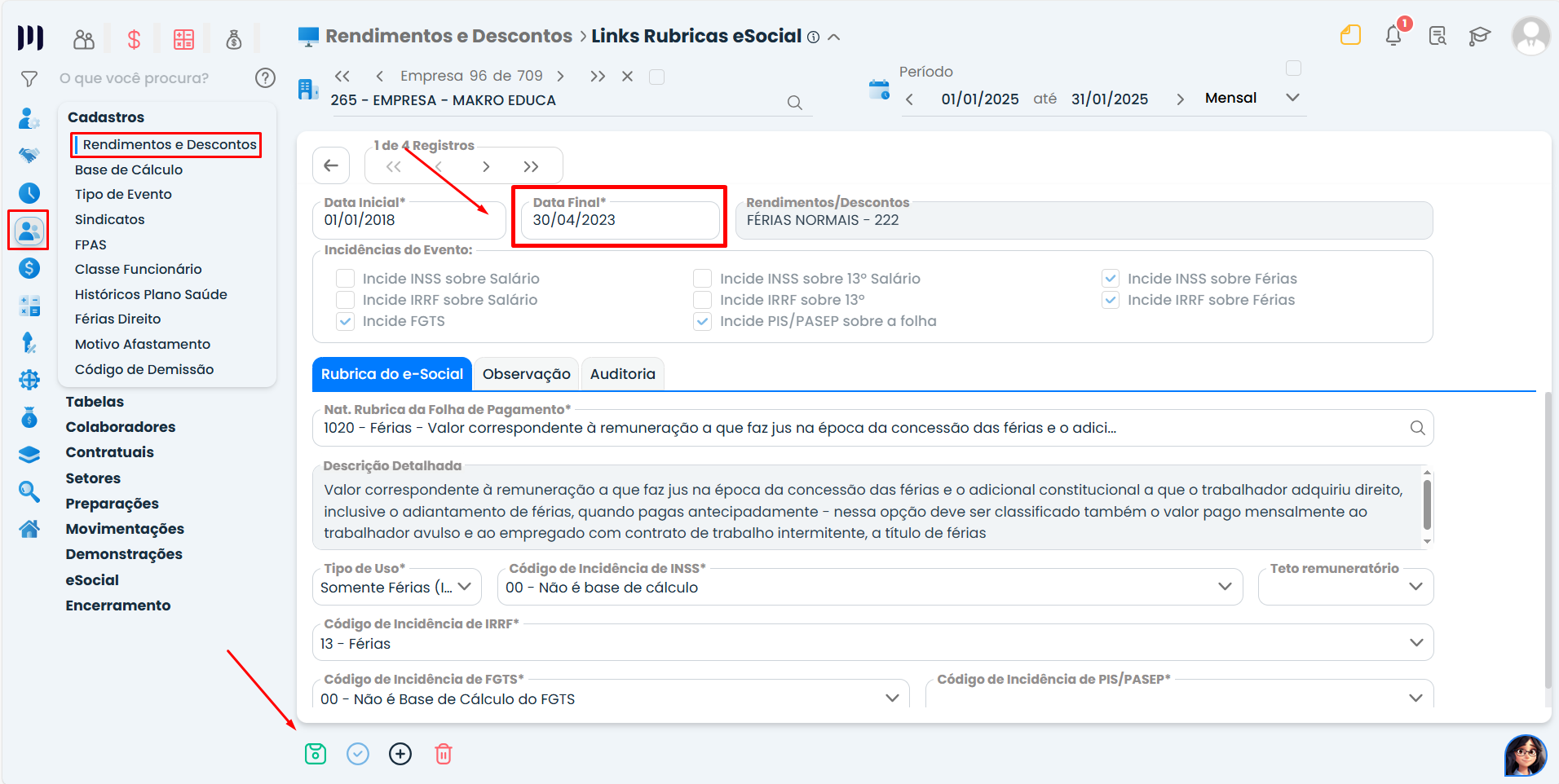
Task: Switch to the Auditoria tab
Action: click(x=623, y=374)
